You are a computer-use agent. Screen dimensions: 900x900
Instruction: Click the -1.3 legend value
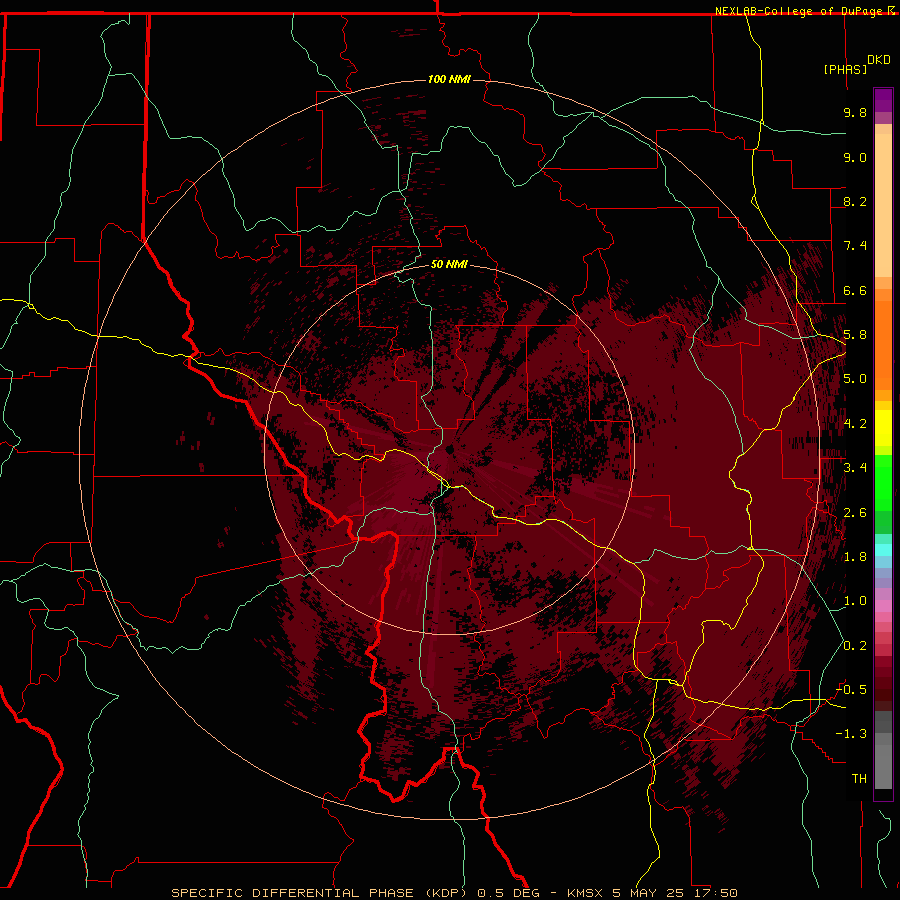[x=851, y=734]
